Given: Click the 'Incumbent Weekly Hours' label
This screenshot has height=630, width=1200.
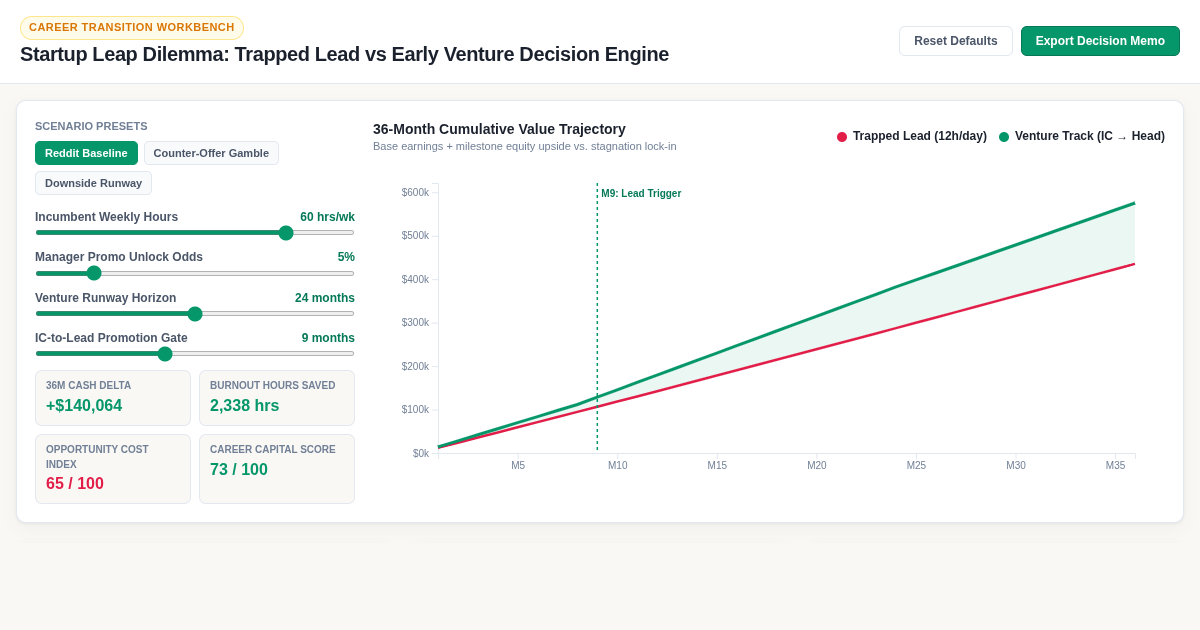Looking at the screenshot, I should tap(107, 217).
